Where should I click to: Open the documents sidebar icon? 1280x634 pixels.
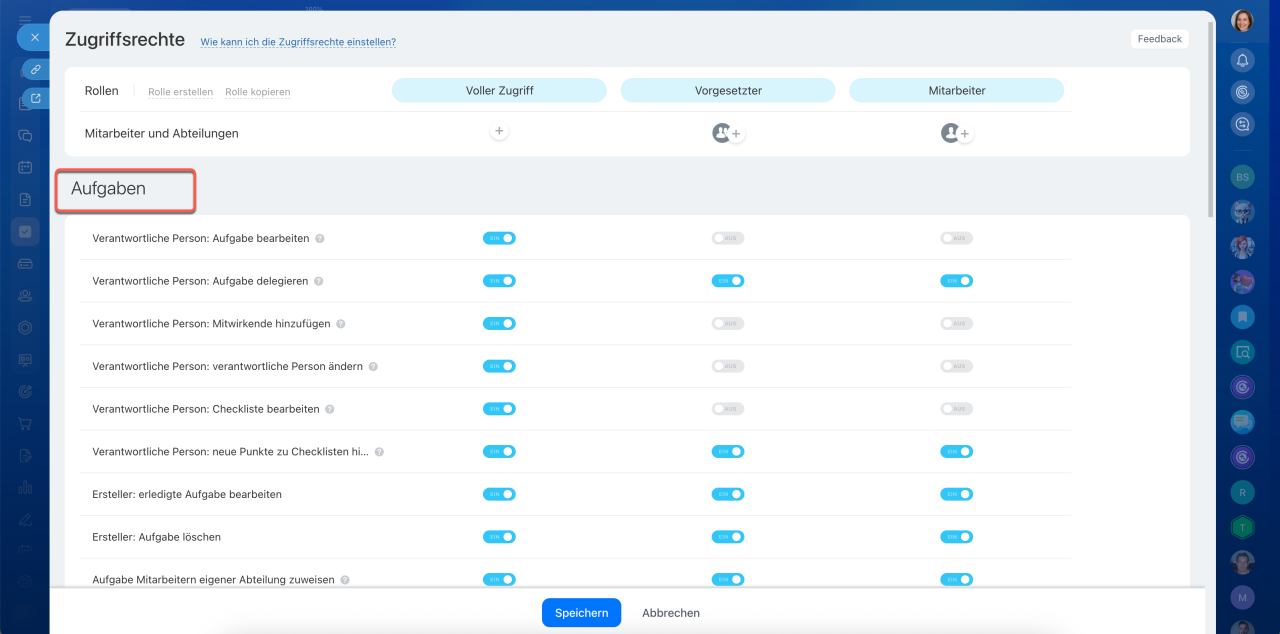25,199
